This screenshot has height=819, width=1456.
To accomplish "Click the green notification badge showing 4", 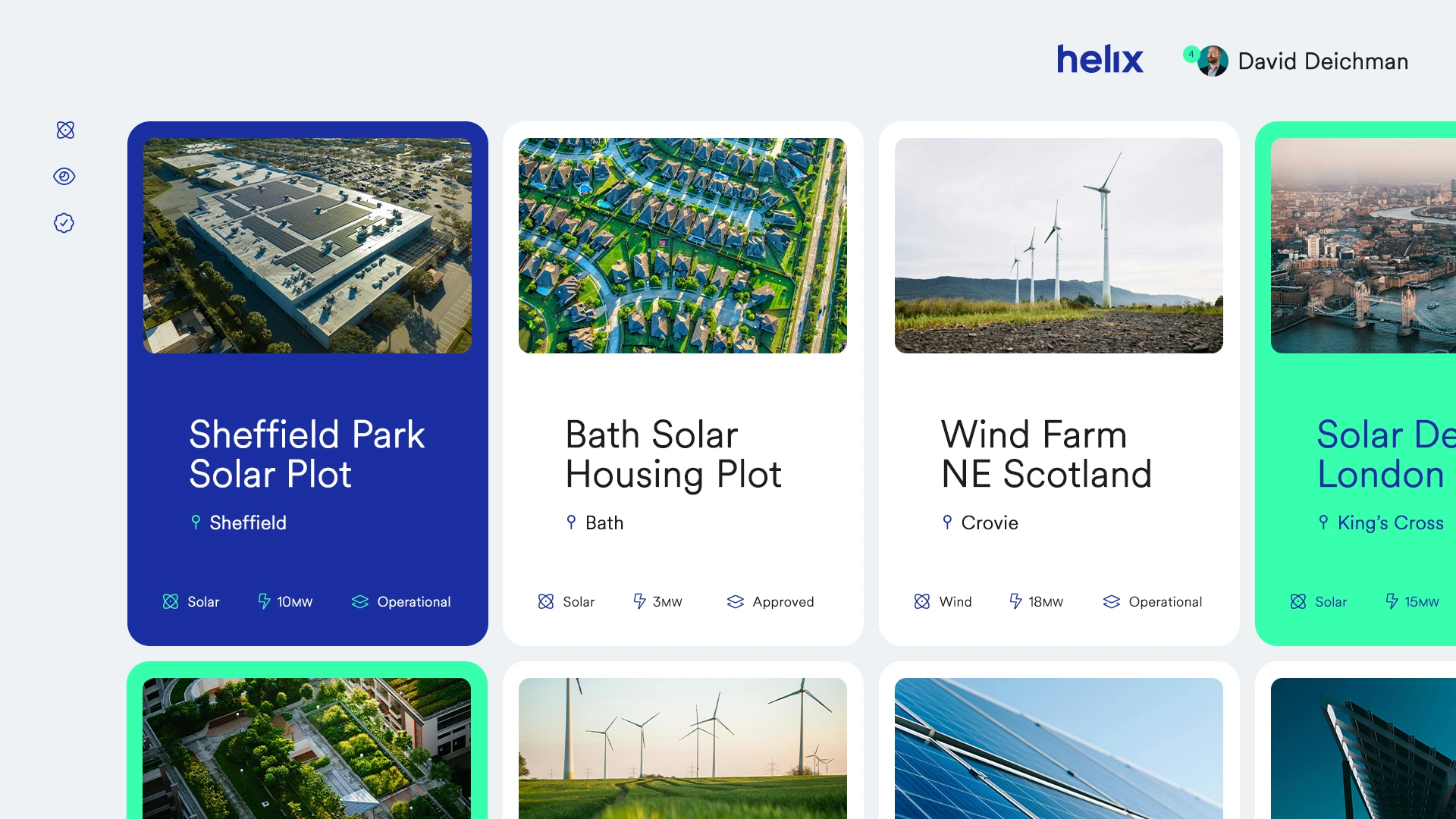I will tap(1191, 54).
